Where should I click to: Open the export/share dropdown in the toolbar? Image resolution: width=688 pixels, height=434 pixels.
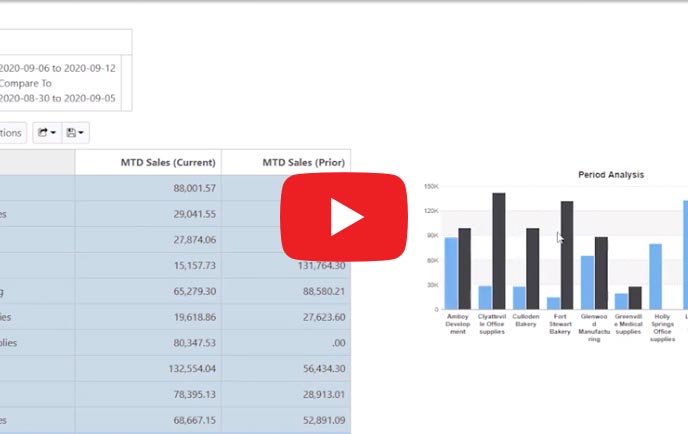click(x=46, y=132)
